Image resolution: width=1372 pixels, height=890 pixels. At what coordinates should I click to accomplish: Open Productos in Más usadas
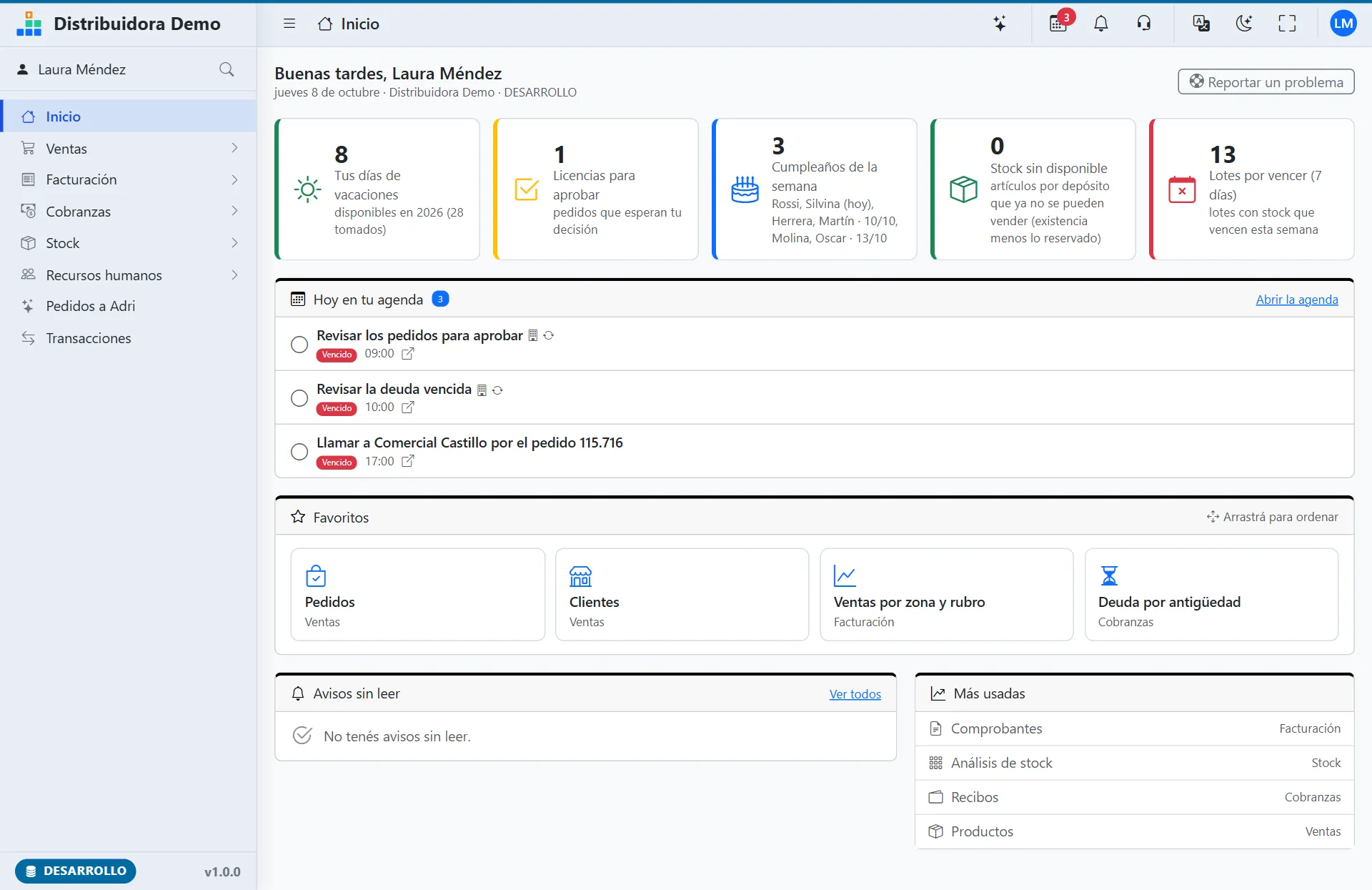(x=1134, y=831)
